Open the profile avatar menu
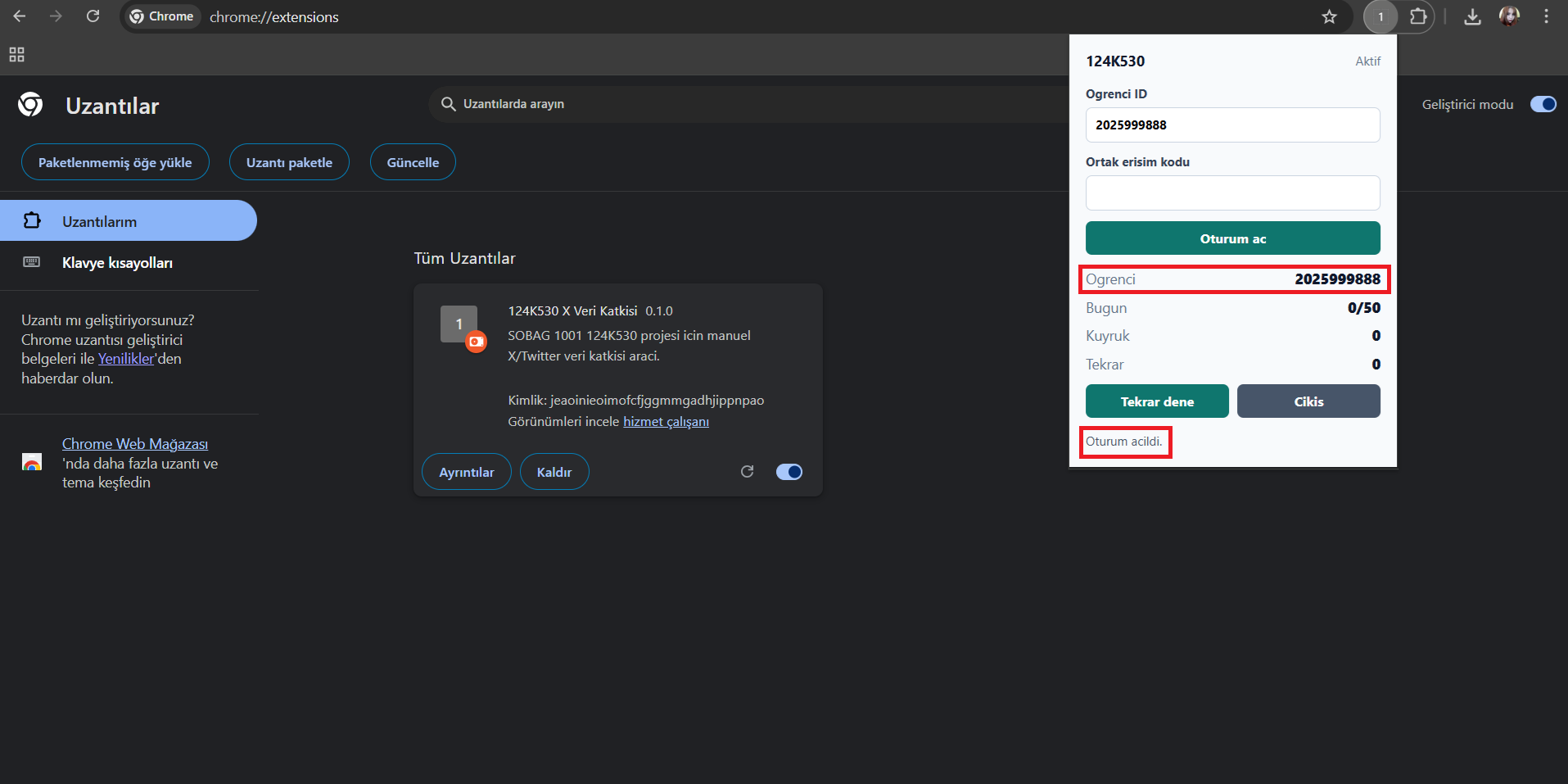The height and width of the screenshot is (784, 1568). tap(1509, 16)
